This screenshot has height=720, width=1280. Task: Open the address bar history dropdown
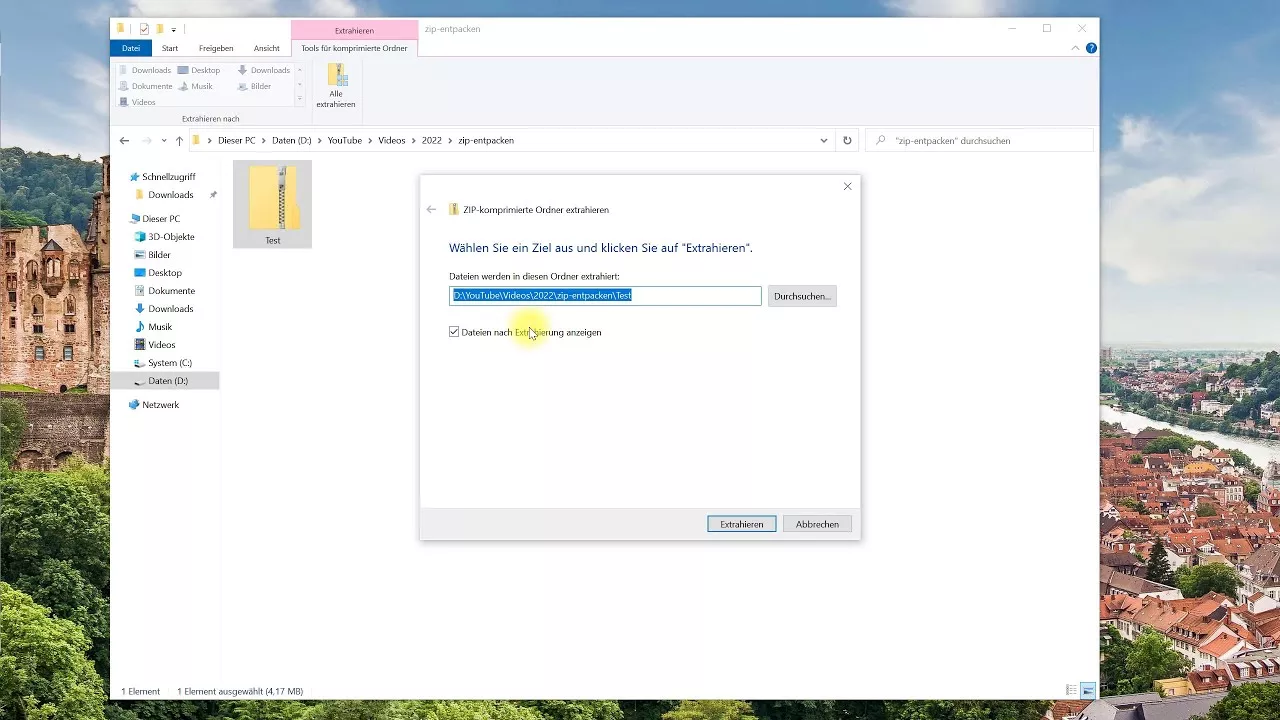click(x=823, y=140)
